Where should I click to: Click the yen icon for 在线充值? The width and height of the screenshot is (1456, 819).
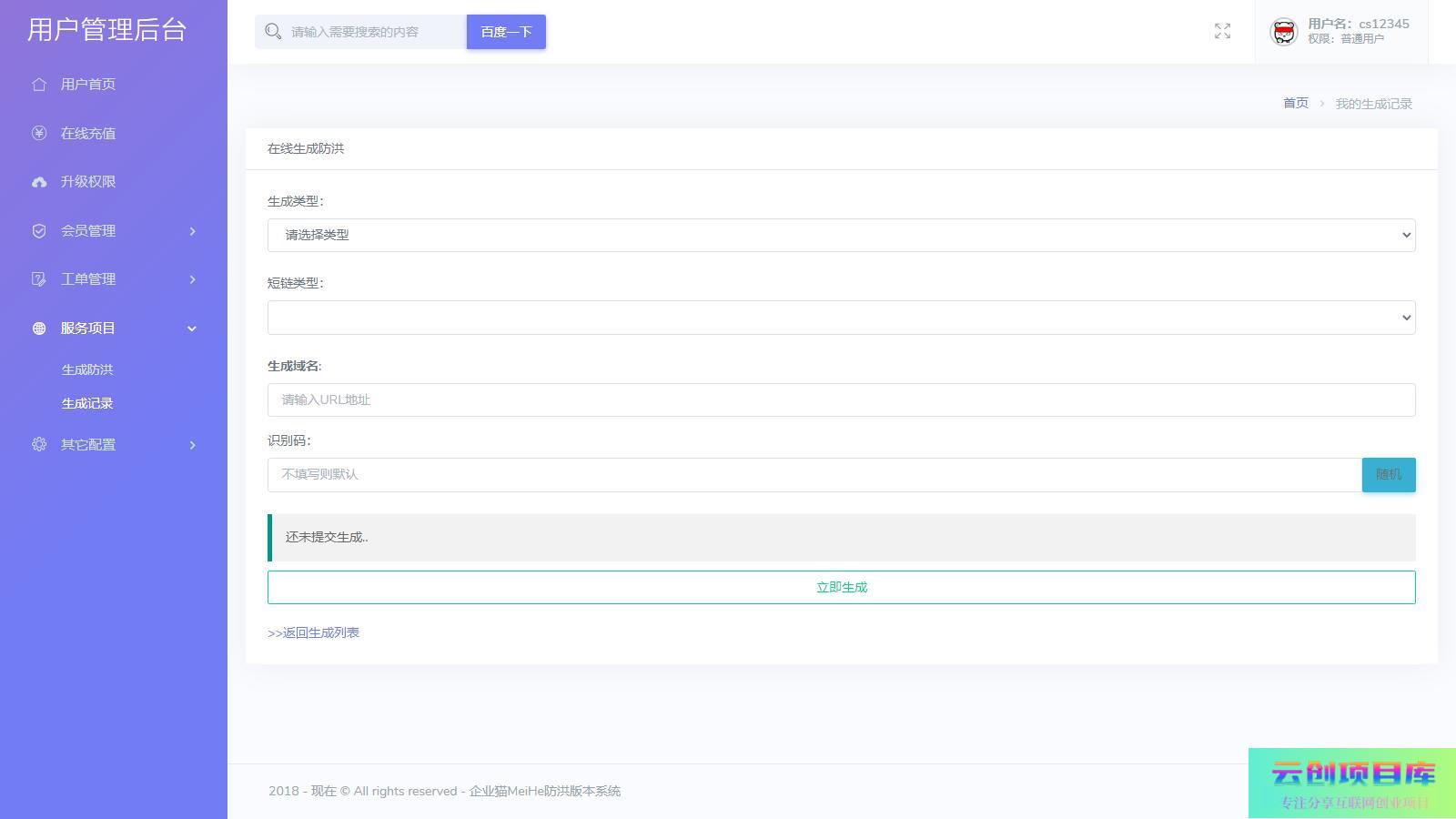(x=39, y=134)
